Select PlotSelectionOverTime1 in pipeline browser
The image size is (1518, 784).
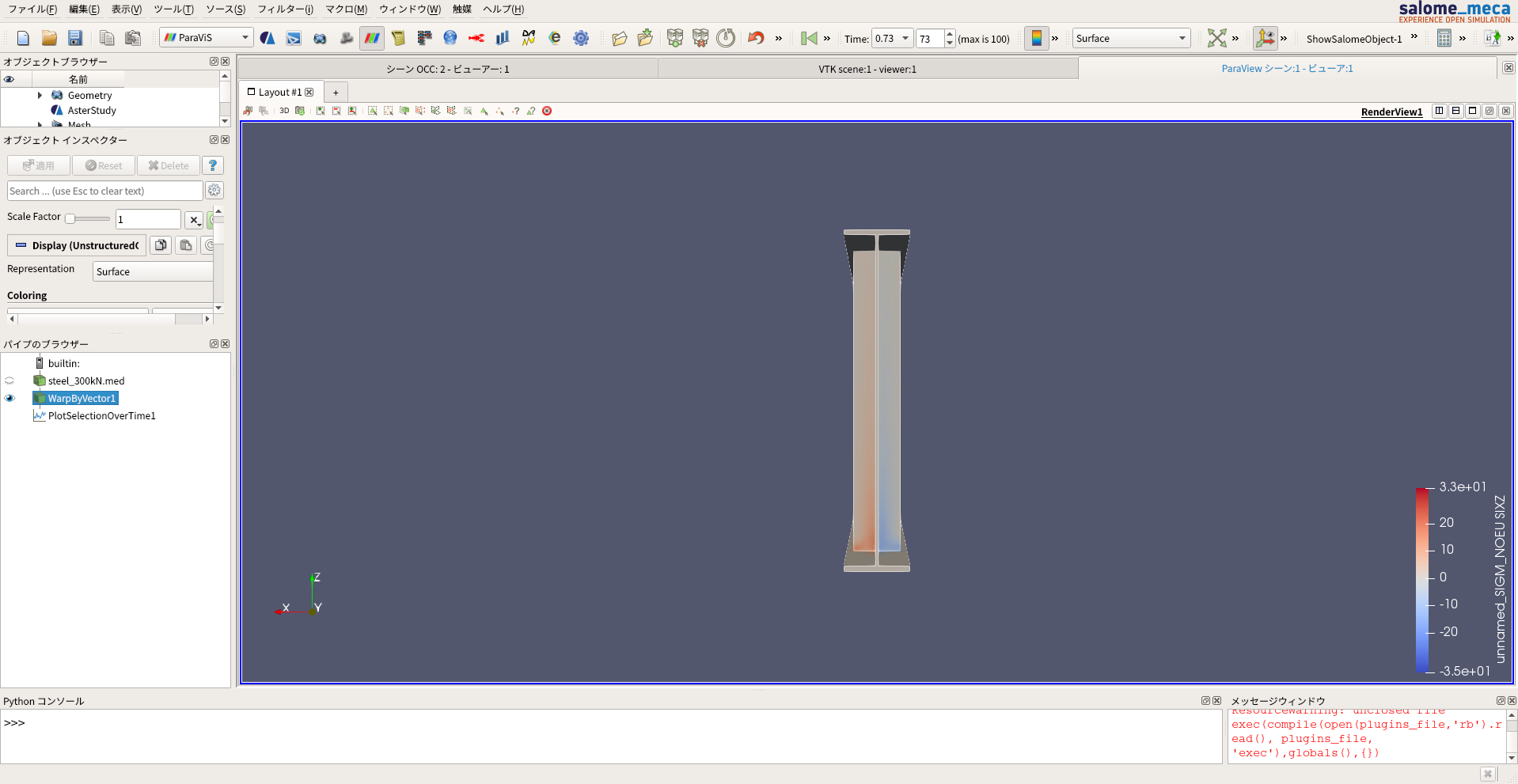point(101,415)
